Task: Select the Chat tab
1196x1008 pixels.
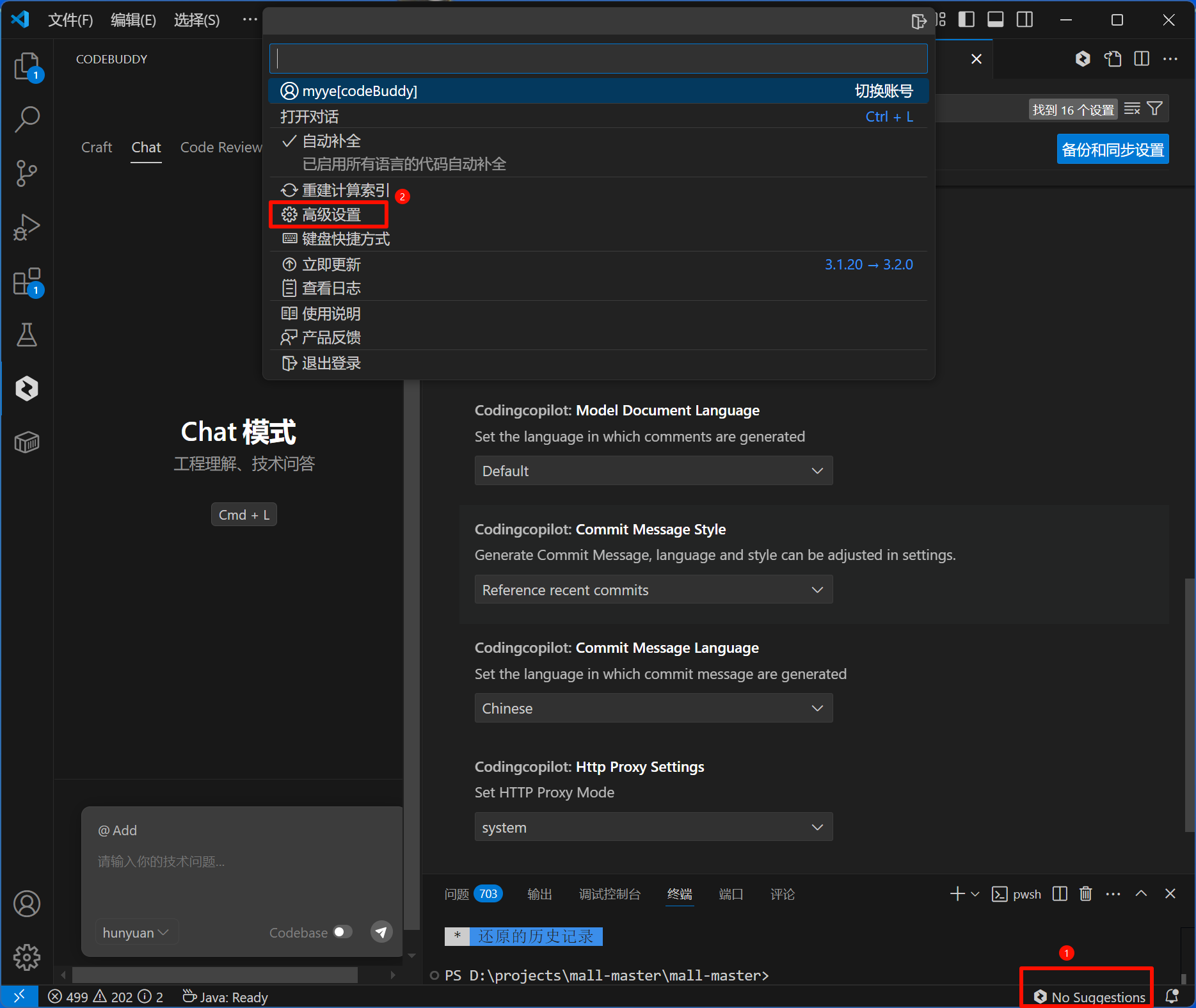Action: (146, 147)
